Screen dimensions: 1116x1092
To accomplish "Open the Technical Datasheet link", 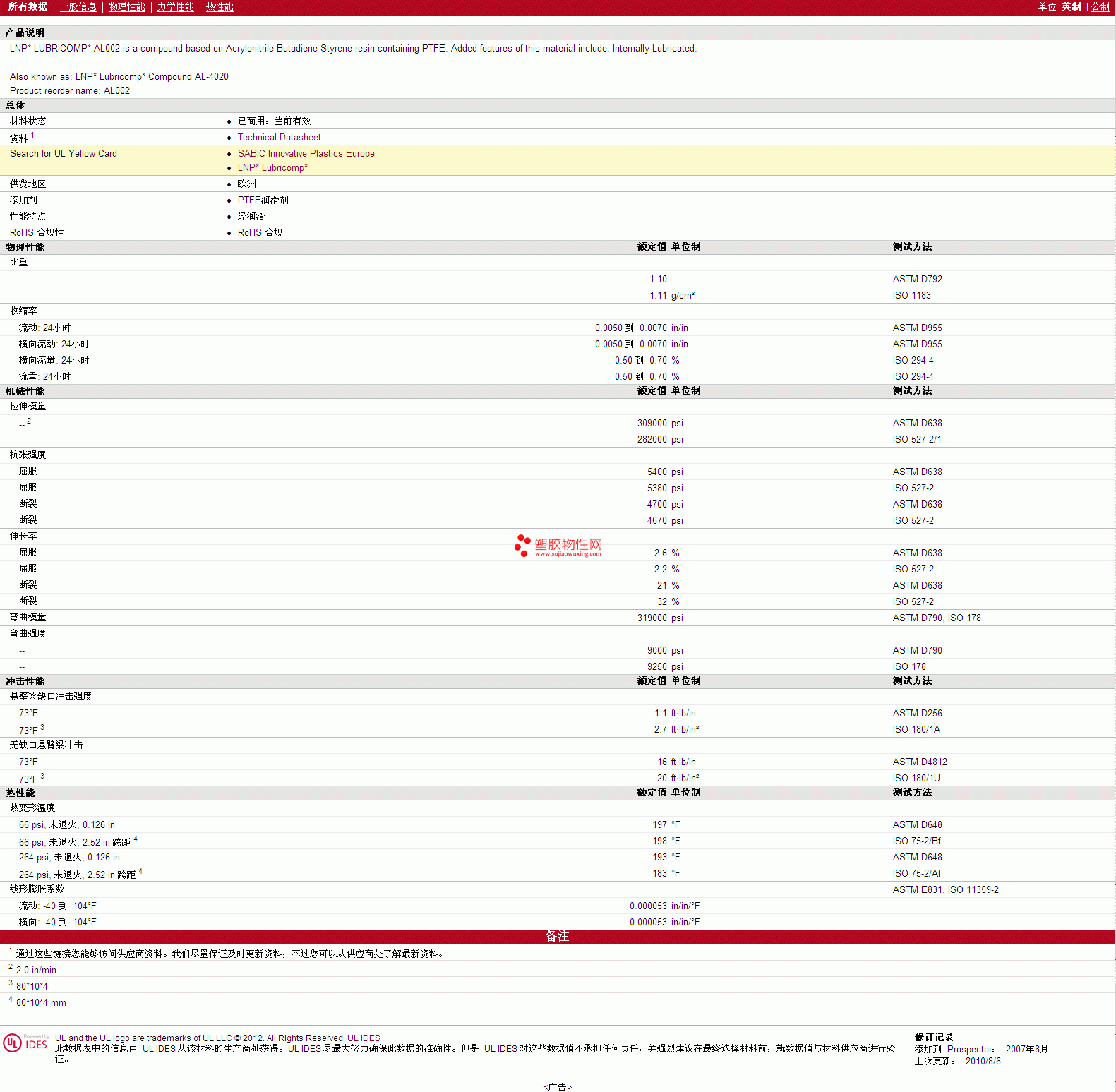I will (x=279, y=138).
